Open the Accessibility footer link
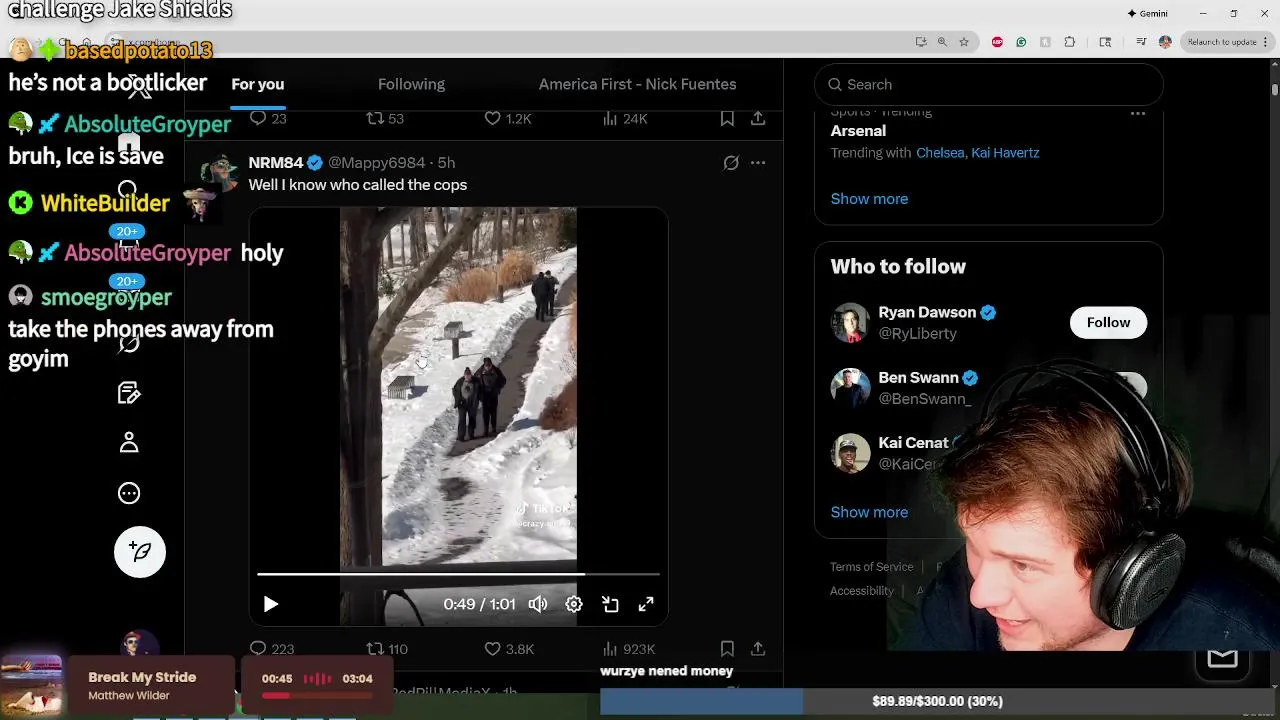This screenshot has height=720, width=1280. point(861,591)
